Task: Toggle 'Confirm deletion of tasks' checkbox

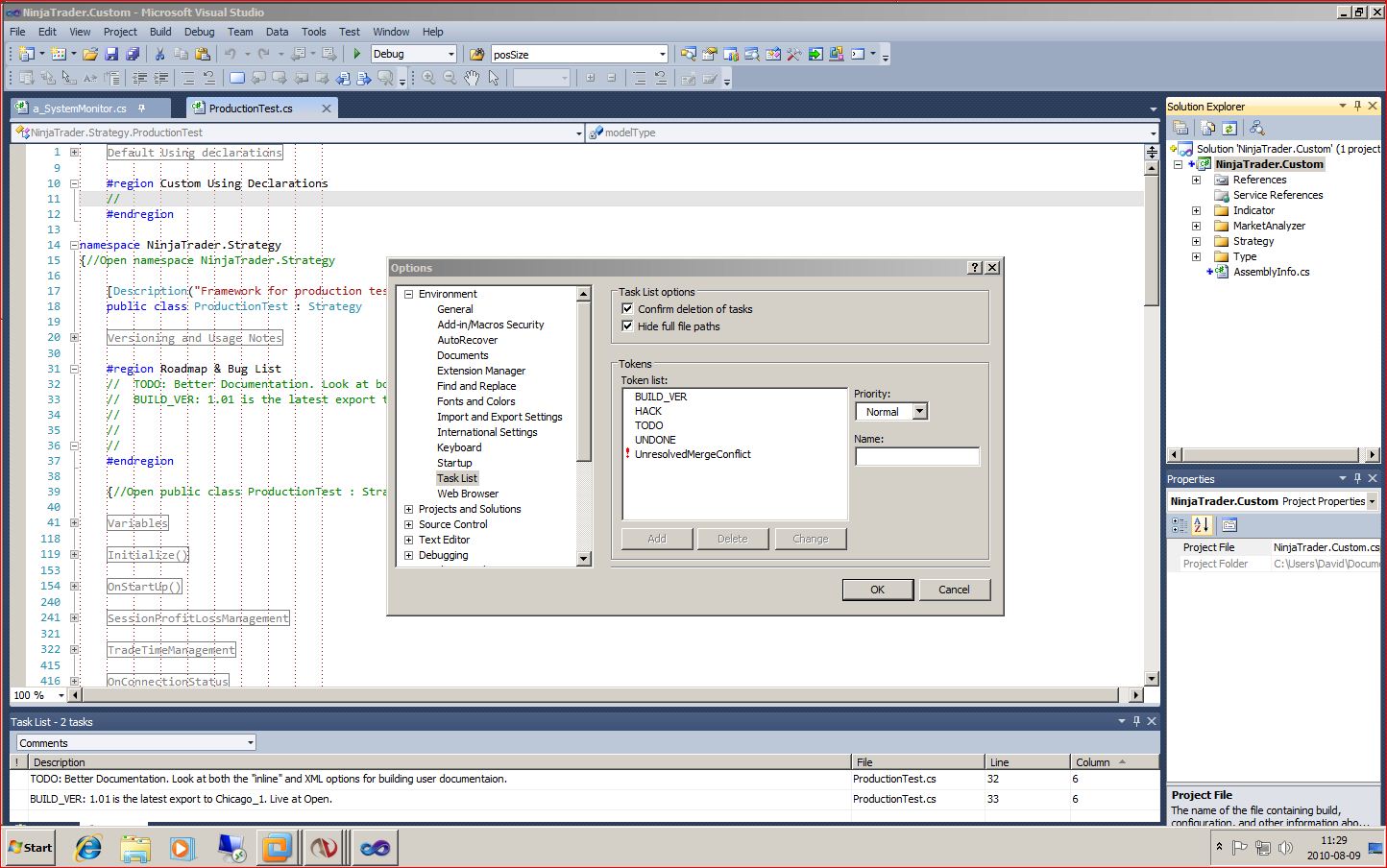Action: coord(628,309)
